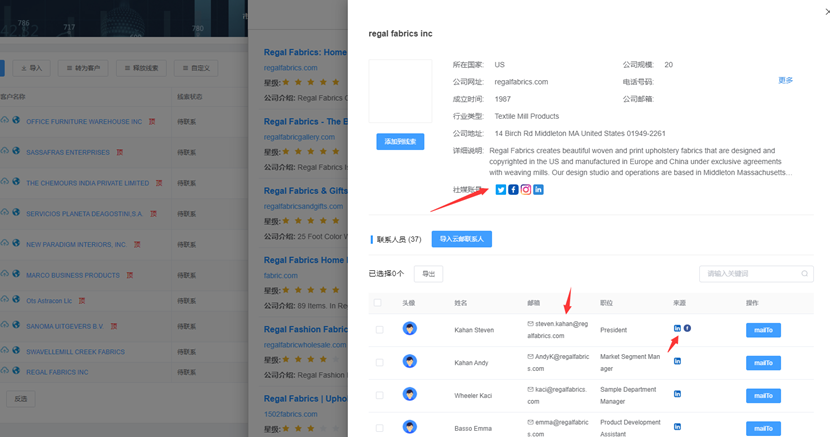
Task: Open SWAVELLEMILL CREEK FABRICS customer link
Action: pos(76,352)
